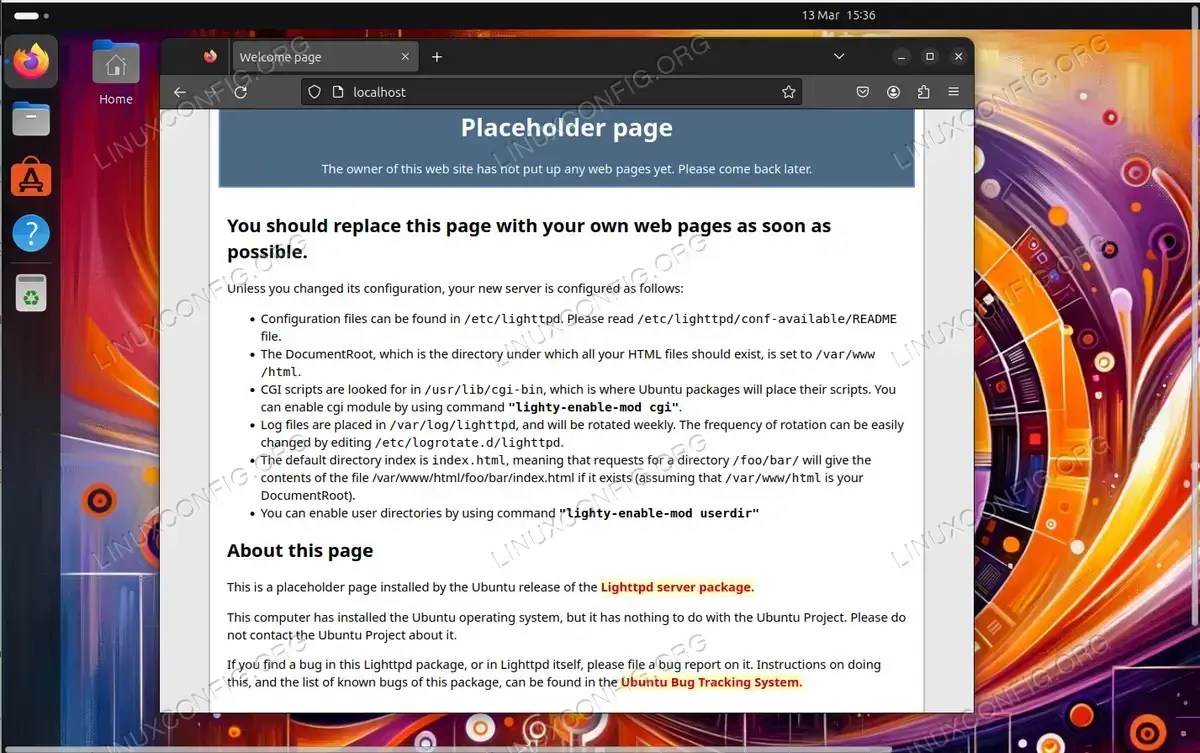Open a new tab with the plus button
The height and width of the screenshot is (753, 1200).
(437, 57)
